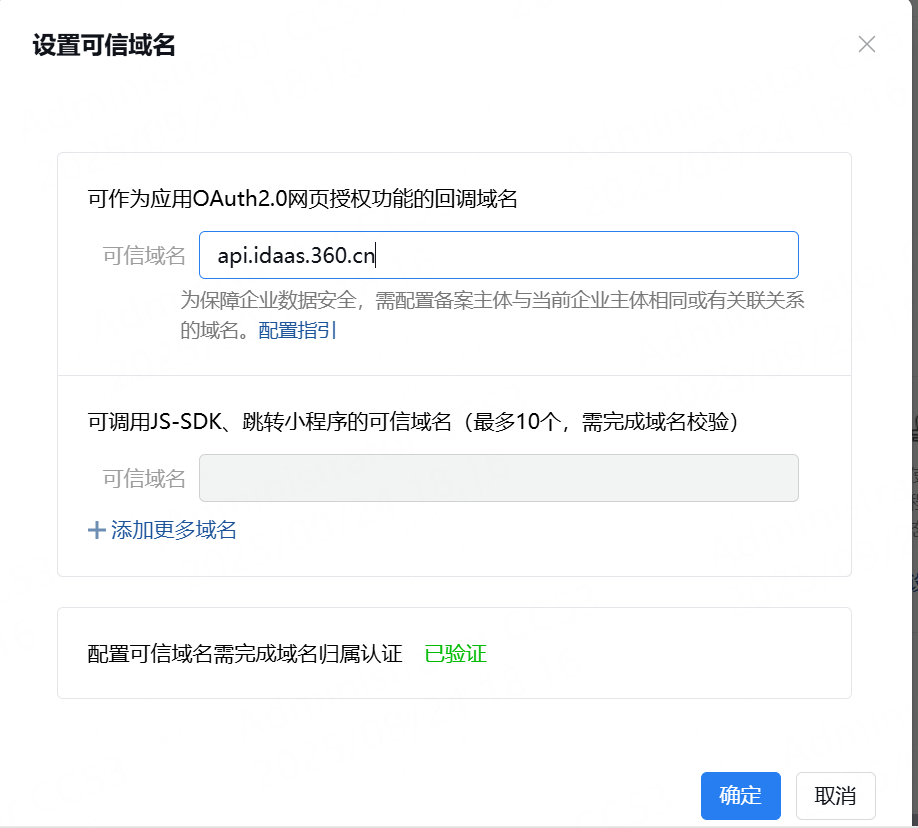Close the 设置可信域名 dialog with the X icon

coord(867,44)
